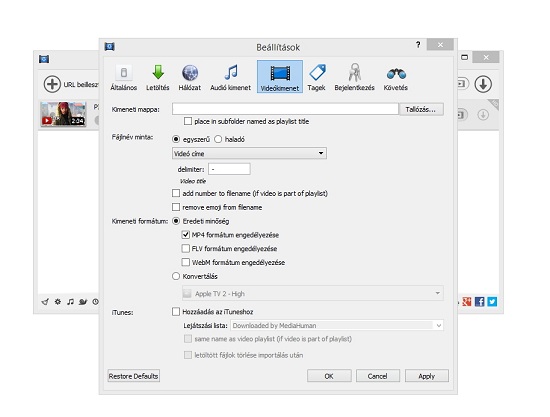Select the haladó filename pattern radio

point(218,139)
